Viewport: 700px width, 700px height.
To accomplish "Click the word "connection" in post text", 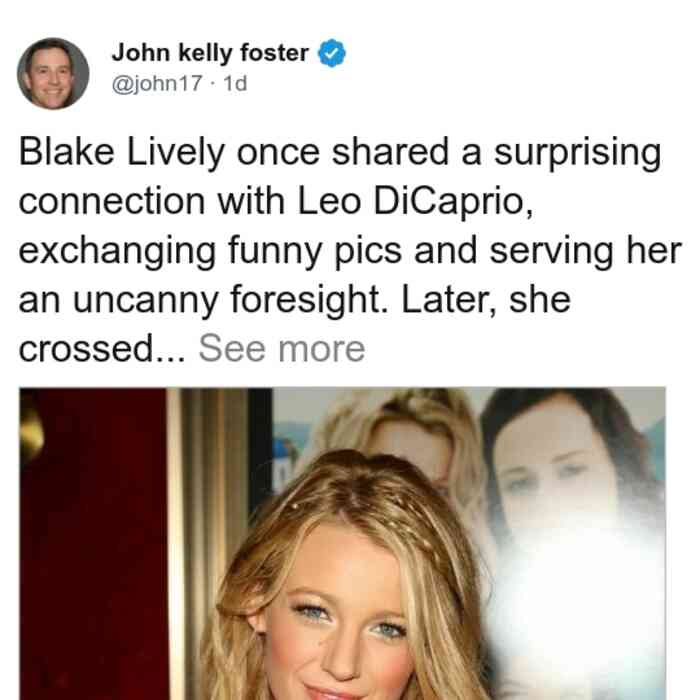I will tap(112, 202).
